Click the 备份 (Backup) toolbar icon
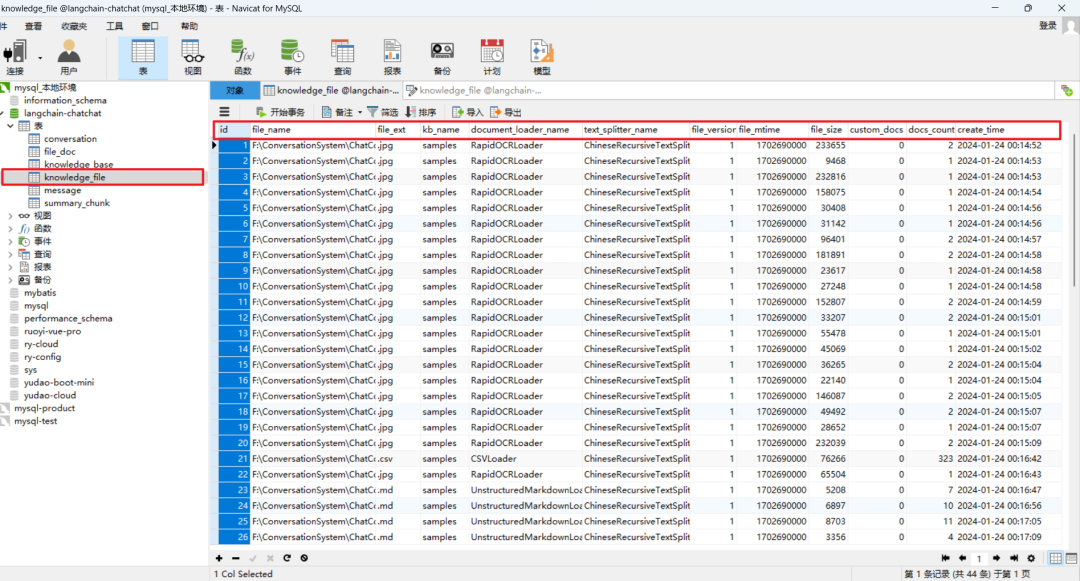 (x=442, y=58)
